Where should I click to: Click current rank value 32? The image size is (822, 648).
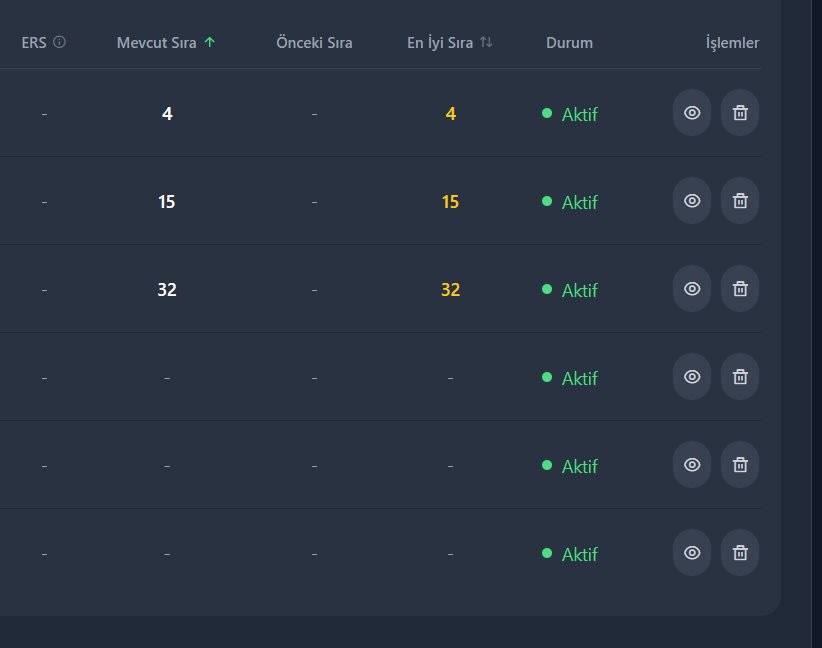(167, 290)
